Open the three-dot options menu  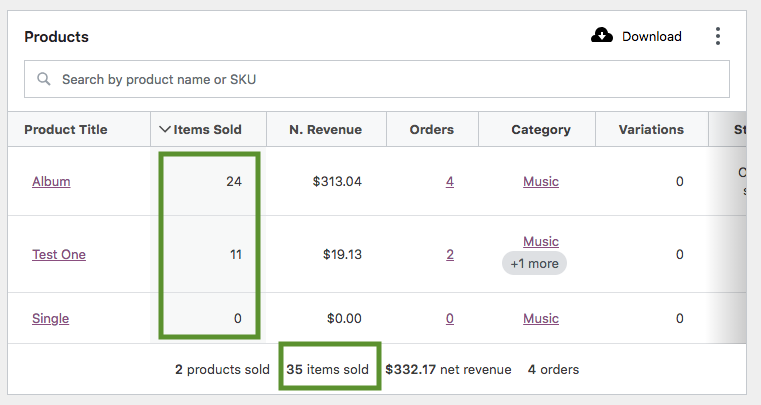[718, 36]
